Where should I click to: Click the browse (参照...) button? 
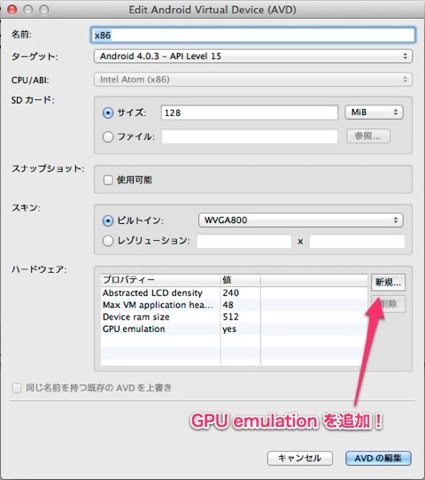click(x=368, y=136)
